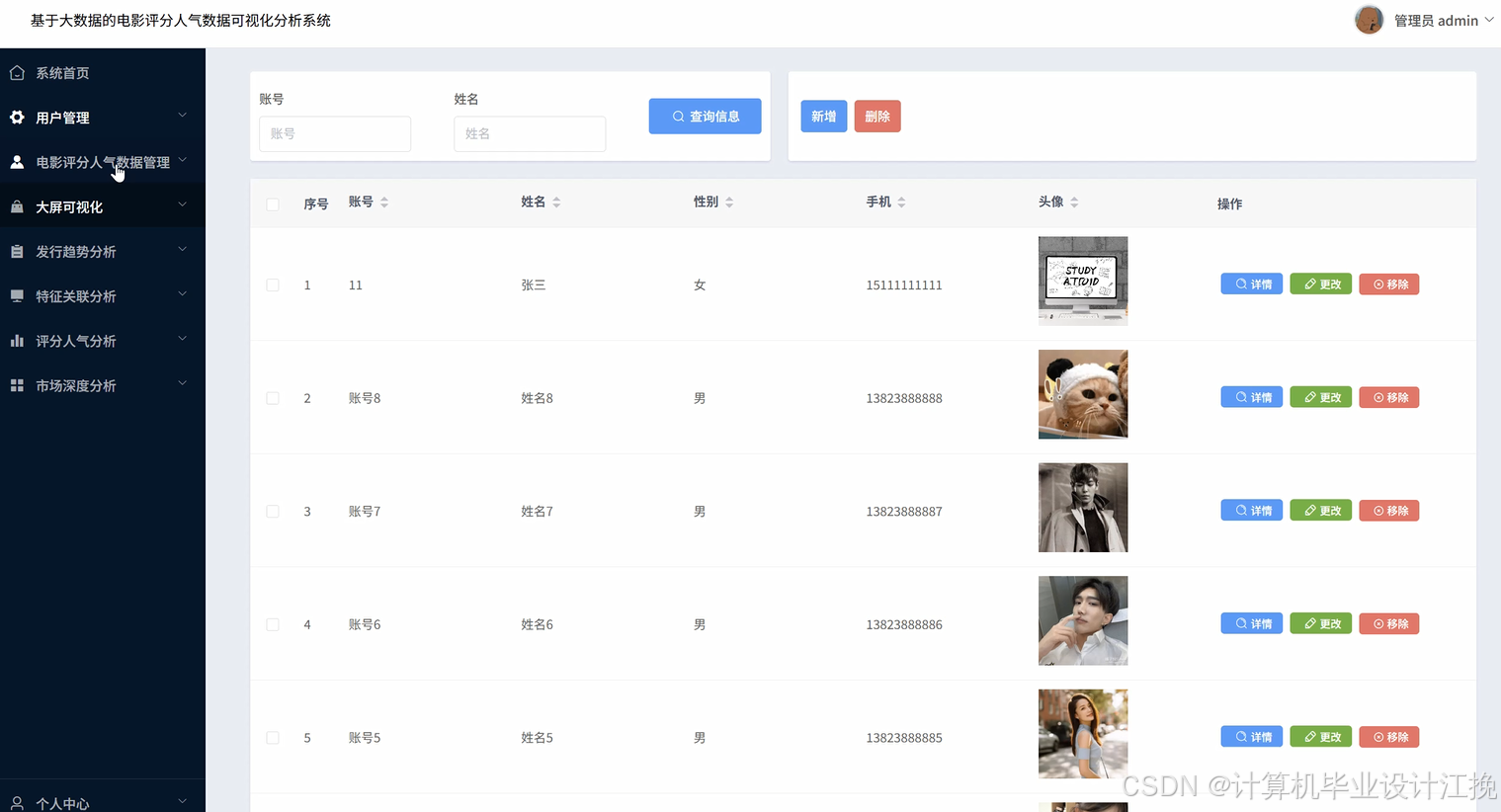Image resolution: width=1501 pixels, height=812 pixels.
Task: Click 移除 for the 账号7 row
Action: pyautogui.click(x=1389, y=511)
